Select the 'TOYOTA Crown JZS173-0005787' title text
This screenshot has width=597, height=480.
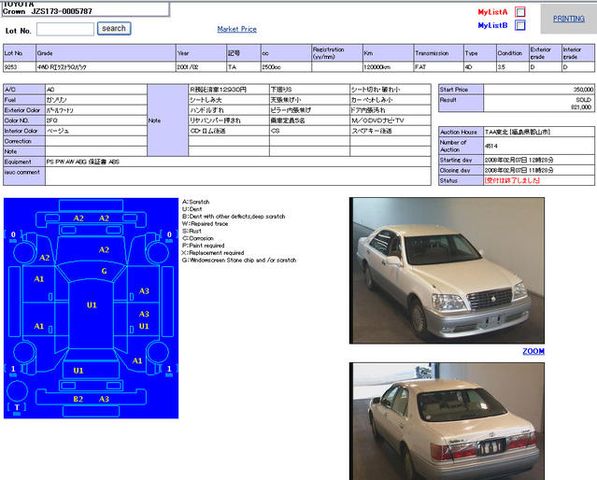[47, 8]
